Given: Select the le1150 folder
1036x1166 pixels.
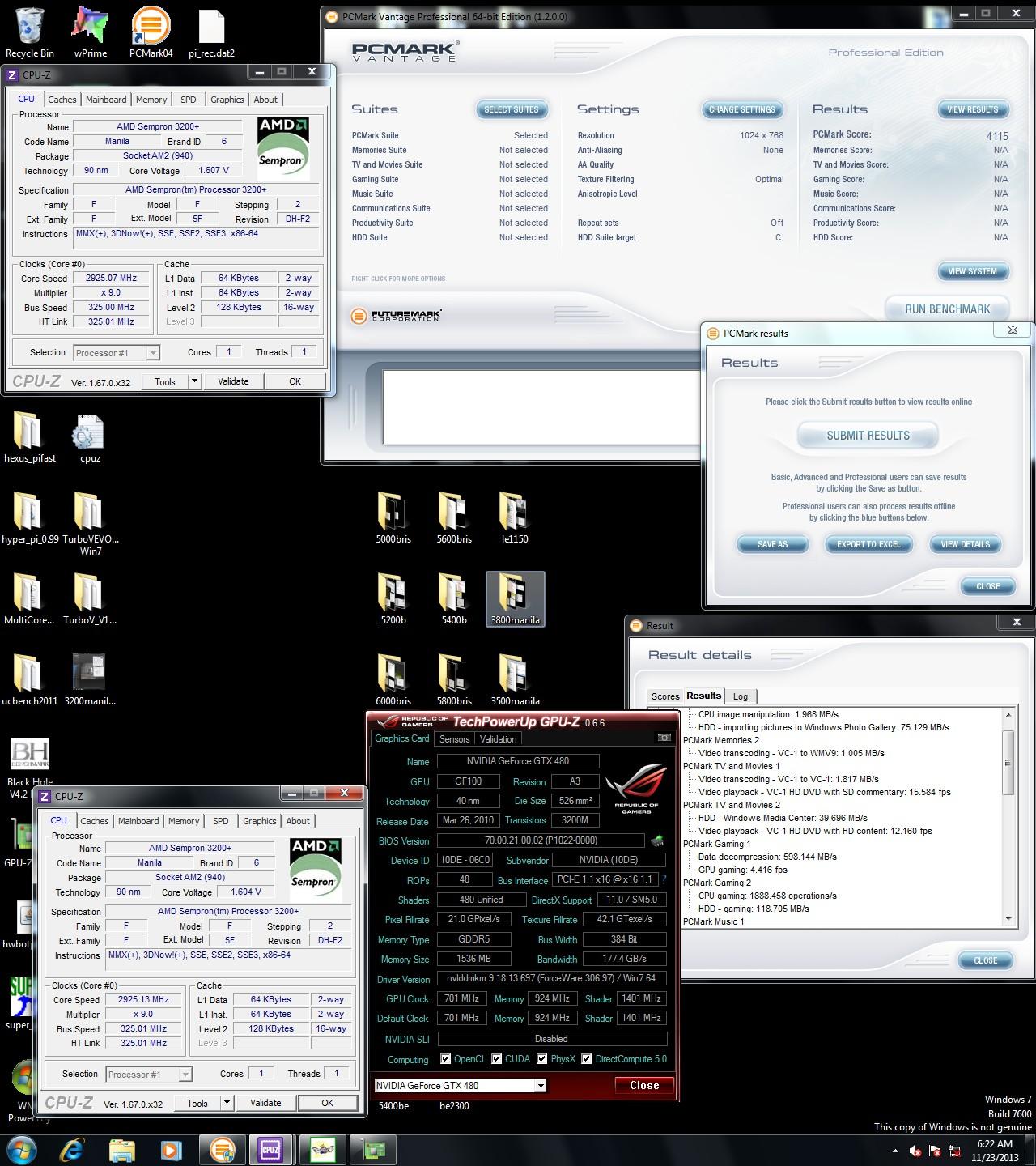Looking at the screenshot, I should click(x=515, y=518).
